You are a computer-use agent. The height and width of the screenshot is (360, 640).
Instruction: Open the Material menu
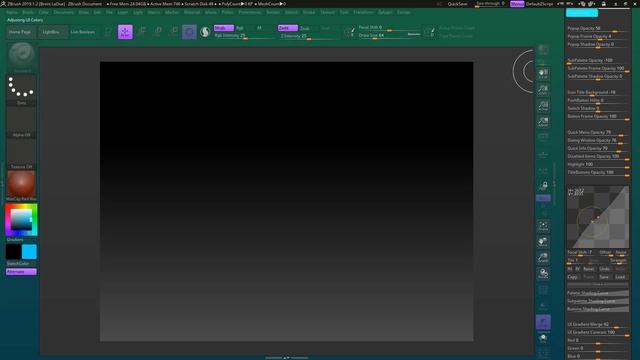point(192,12)
